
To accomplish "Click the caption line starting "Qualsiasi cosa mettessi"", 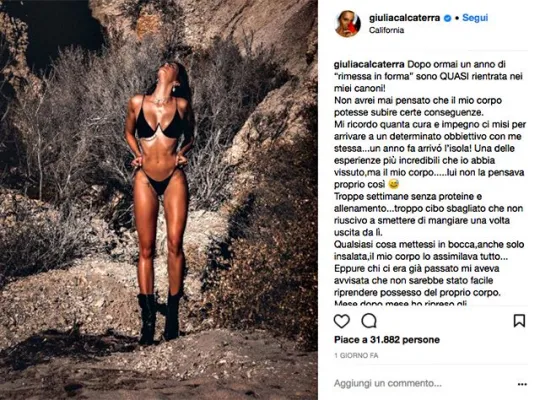I will tap(429, 244).
